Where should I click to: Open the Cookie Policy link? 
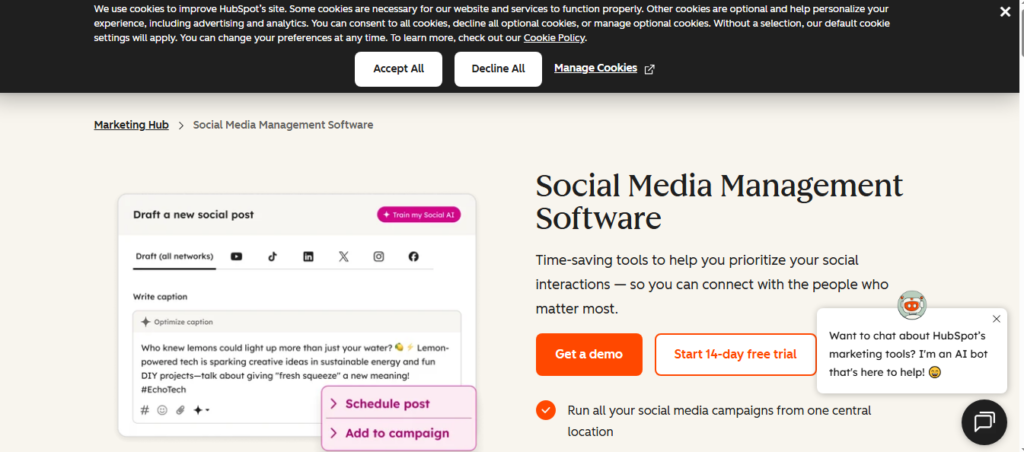[554, 38]
